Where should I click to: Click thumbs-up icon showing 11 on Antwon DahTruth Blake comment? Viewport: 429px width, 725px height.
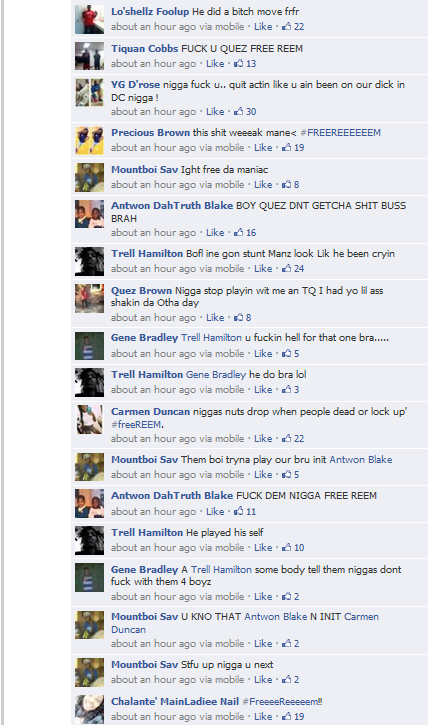point(239,511)
